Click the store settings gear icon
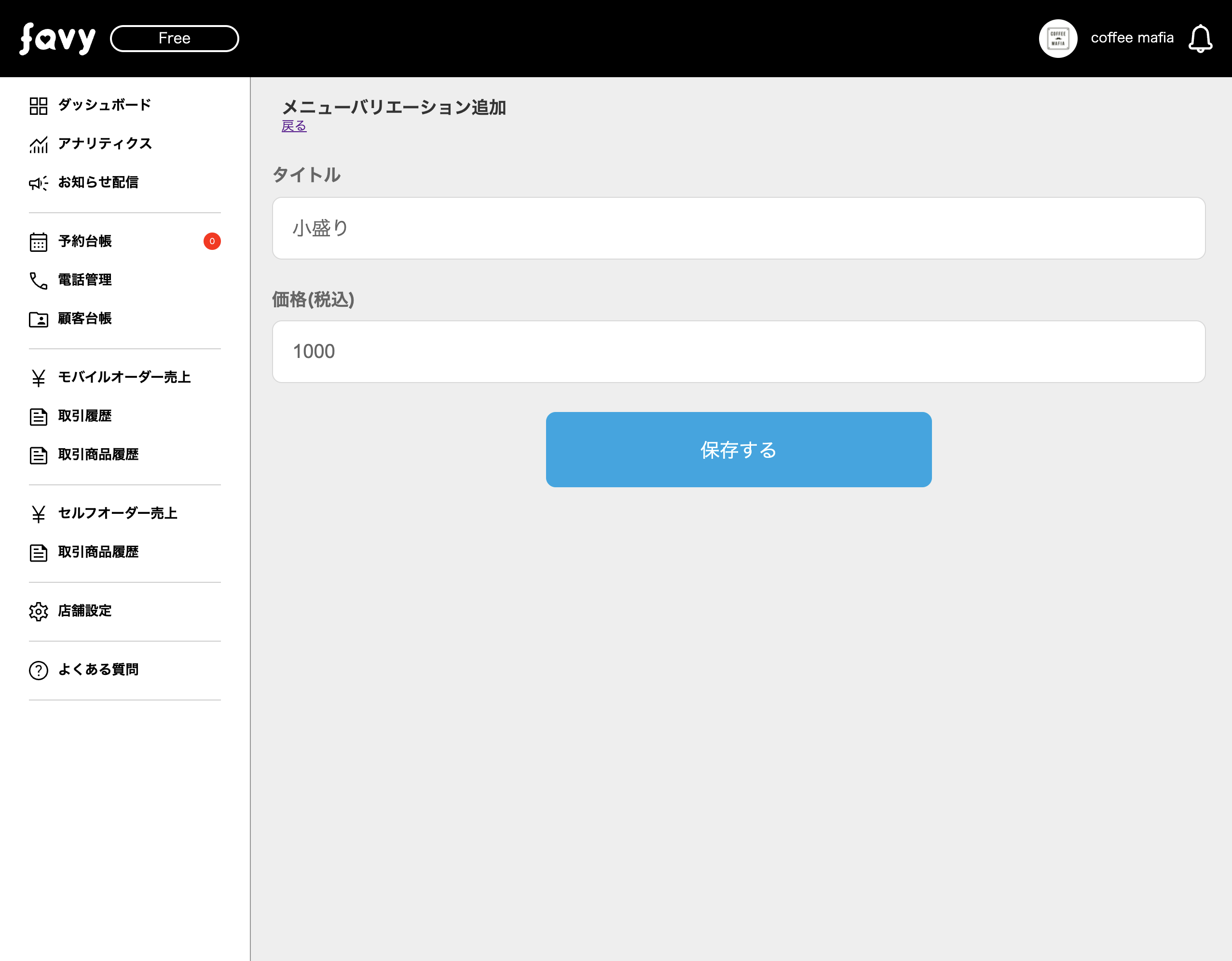1232x961 pixels. tap(39, 611)
